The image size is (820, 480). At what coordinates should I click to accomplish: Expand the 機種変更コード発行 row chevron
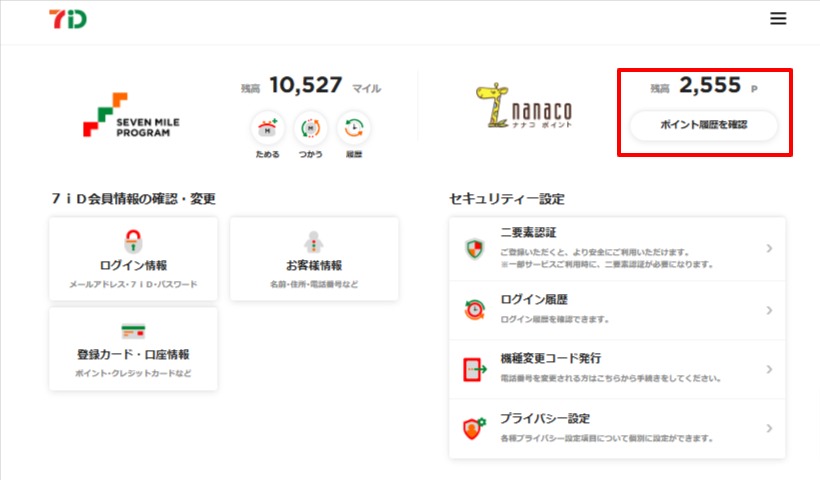click(x=768, y=369)
